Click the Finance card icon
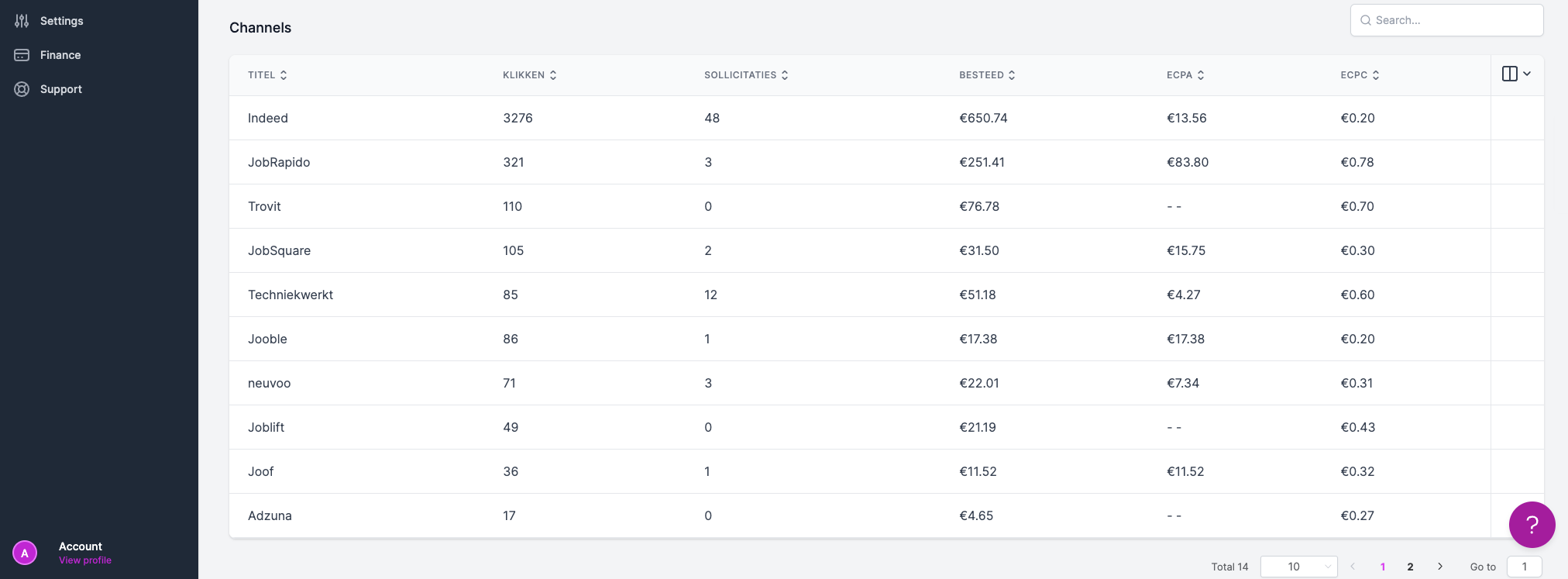The image size is (1568, 579). point(22,55)
